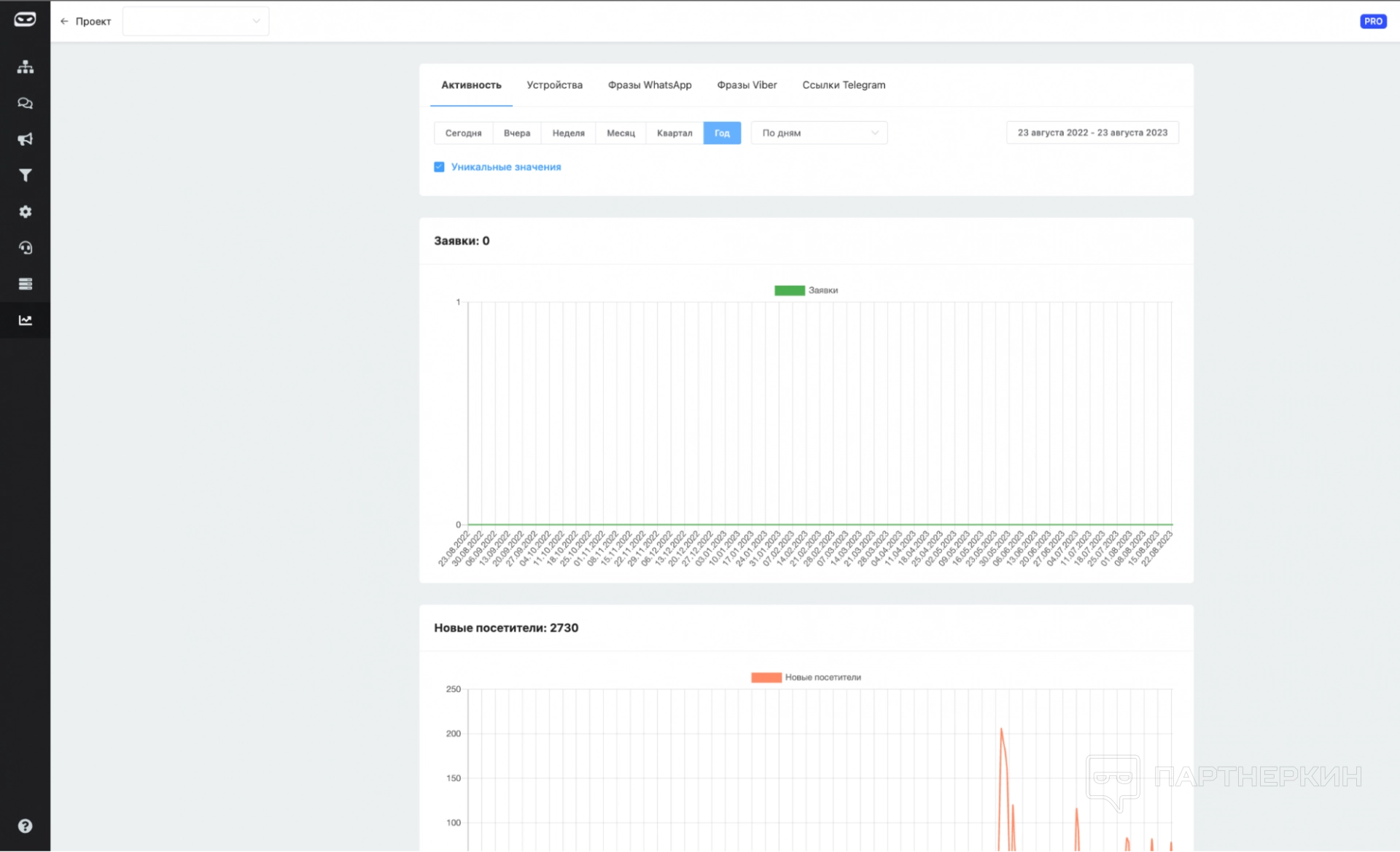Open the chats sidebar icon
The height and width of the screenshot is (852, 1400).
[x=26, y=104]
